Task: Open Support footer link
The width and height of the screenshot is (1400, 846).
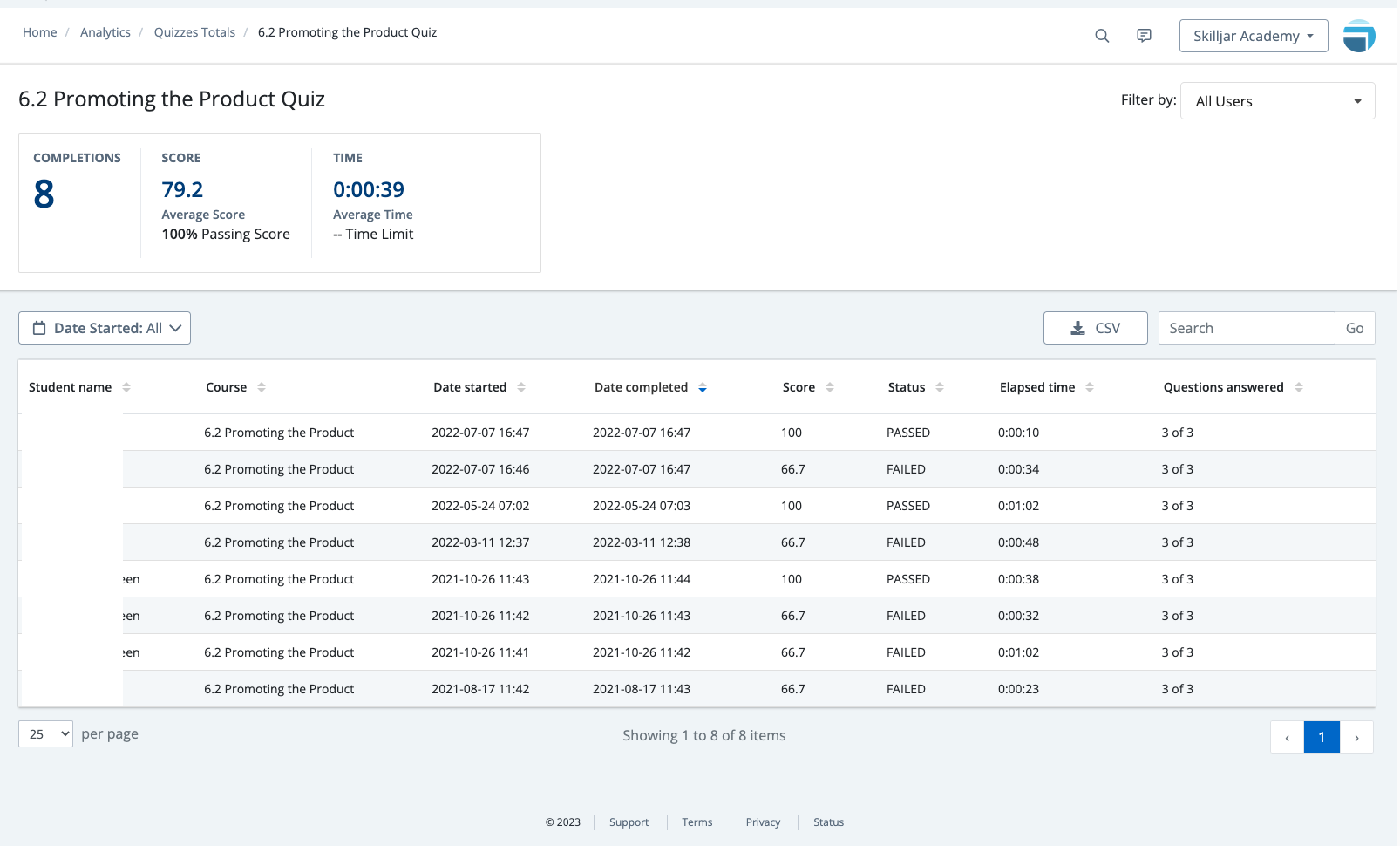Action: 629,822
